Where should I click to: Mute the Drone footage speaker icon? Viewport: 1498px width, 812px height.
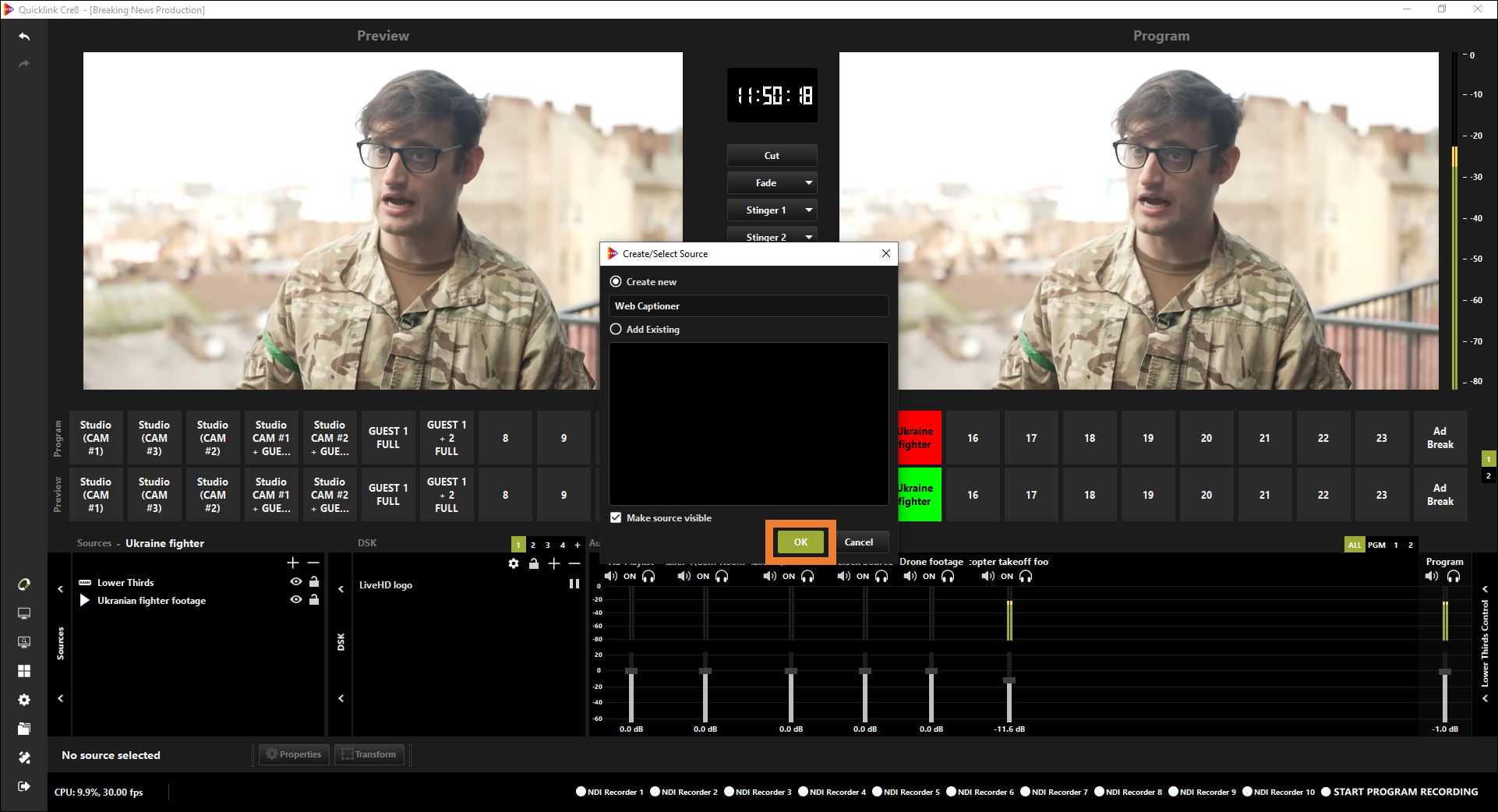(x=910, y=577)
